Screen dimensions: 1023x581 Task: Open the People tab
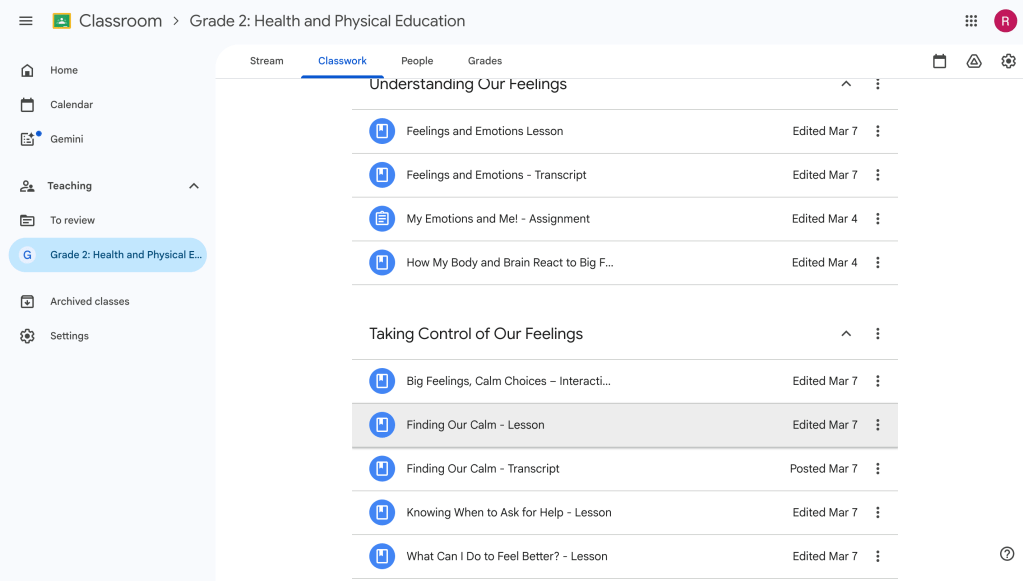pyautogui.click(x=417, y=61)
